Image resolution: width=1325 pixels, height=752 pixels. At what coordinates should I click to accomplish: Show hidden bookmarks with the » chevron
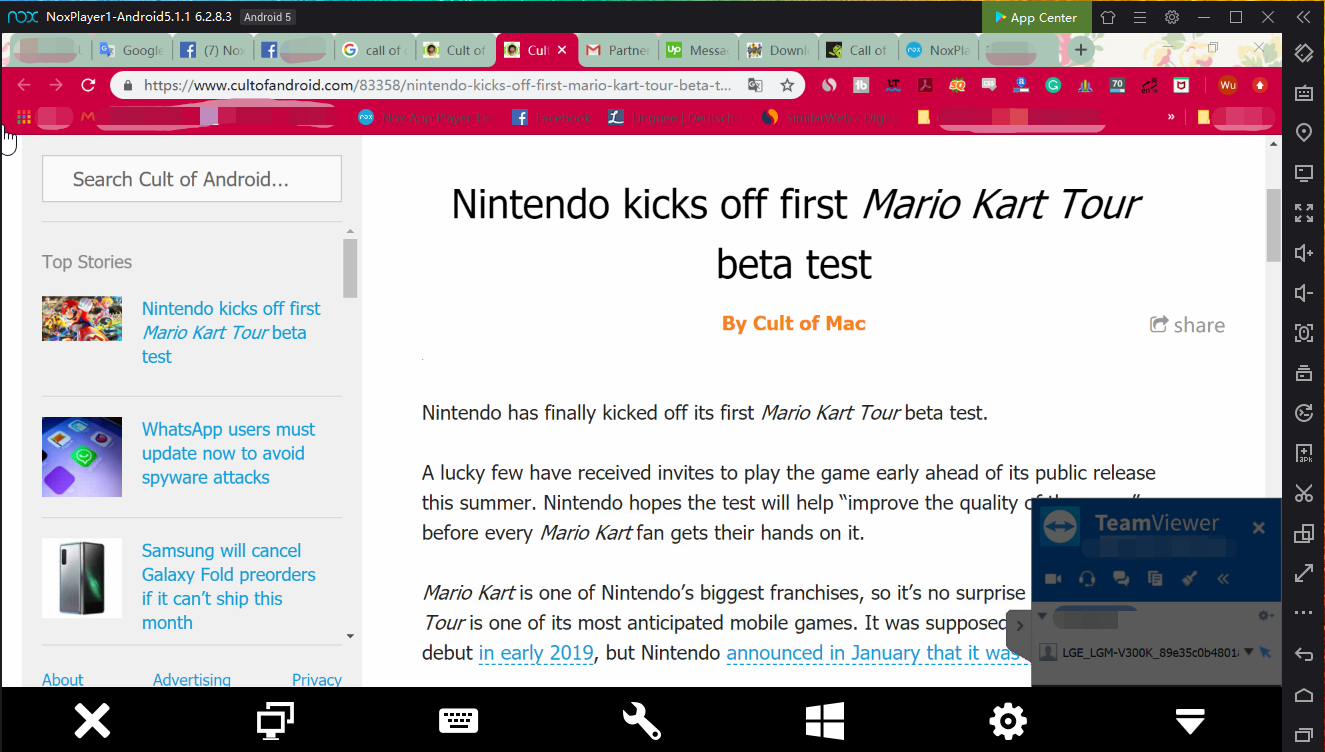coord(1172,117)
